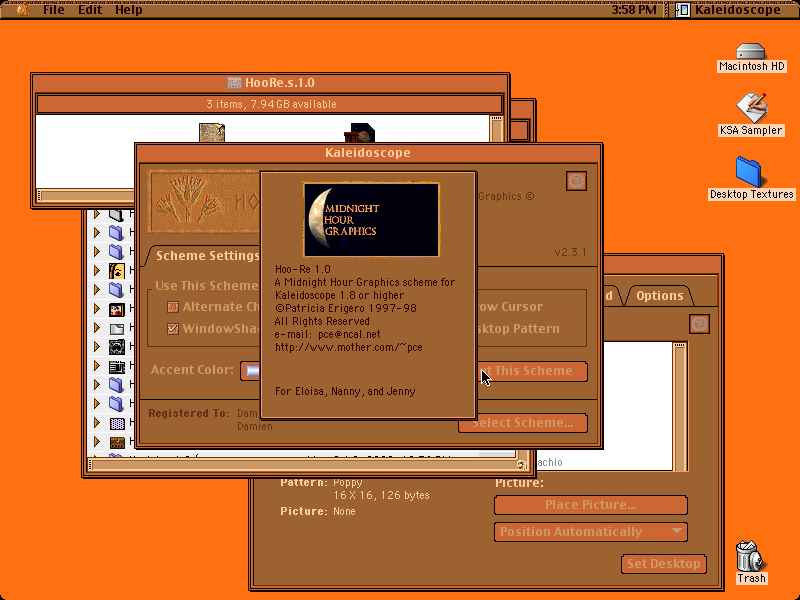Click the horizontal scrollbar of the list window
This screenshot has height=600, width=800.
(302, 465)
